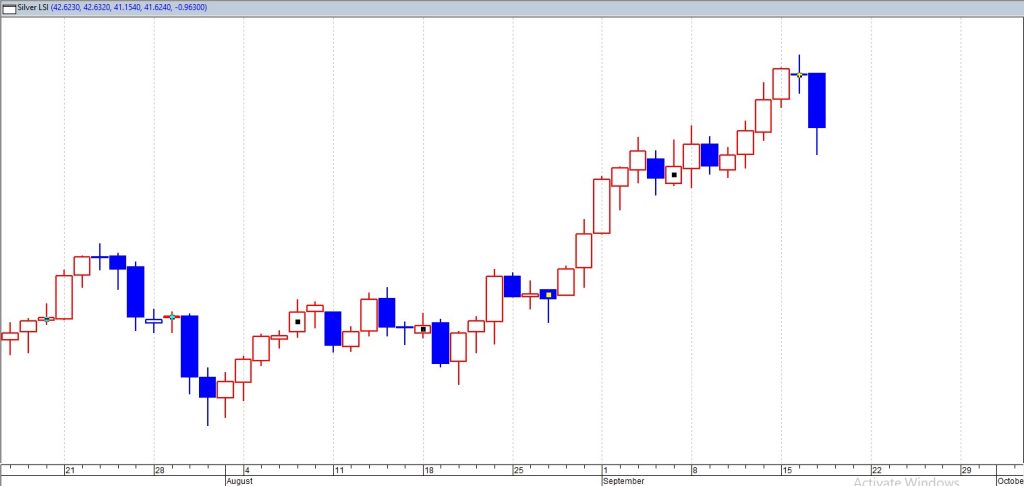Click the date label 25 on axis
This screenshot has height=486, width=1024.
(519, 470)
